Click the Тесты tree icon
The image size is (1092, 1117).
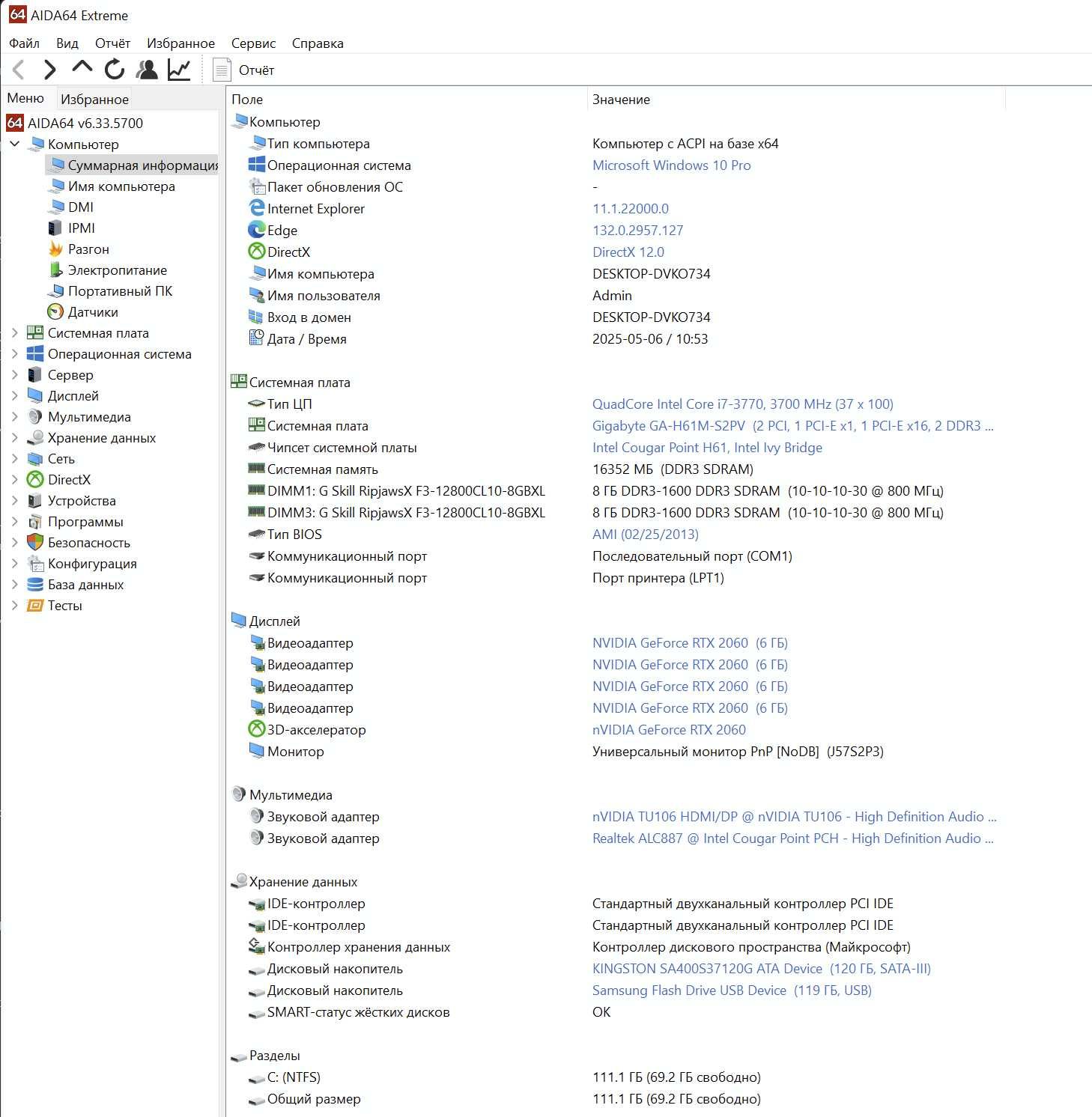(x=35, y=605)
